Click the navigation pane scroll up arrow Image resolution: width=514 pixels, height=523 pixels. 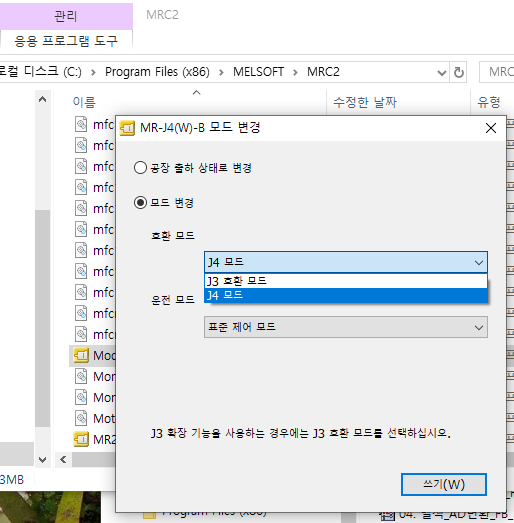42,99
